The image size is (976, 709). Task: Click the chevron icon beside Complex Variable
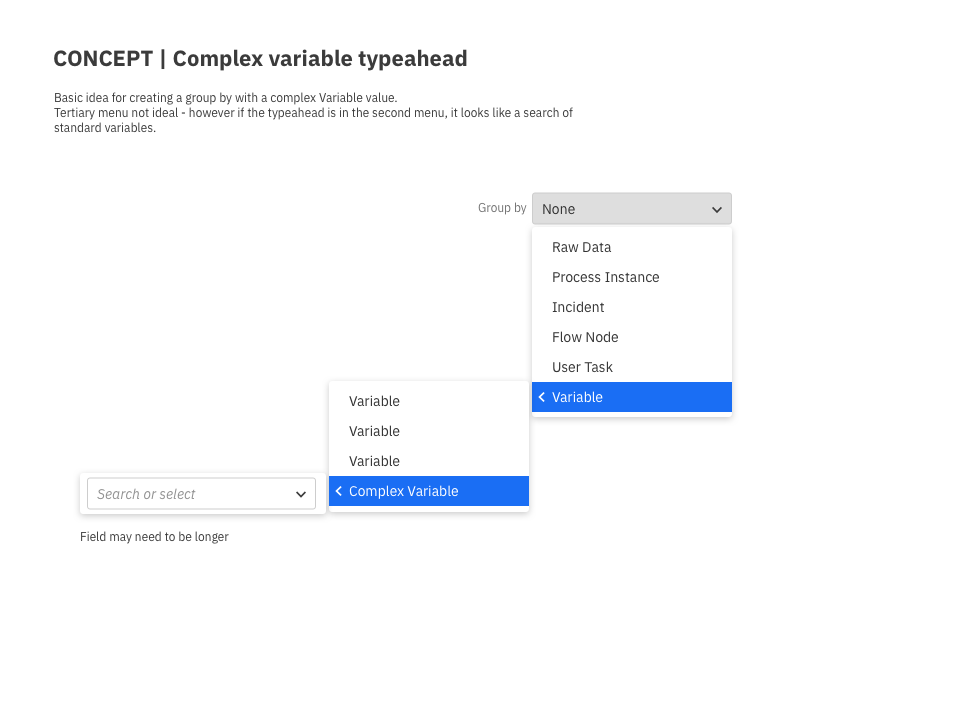click(x=338, y=491)
